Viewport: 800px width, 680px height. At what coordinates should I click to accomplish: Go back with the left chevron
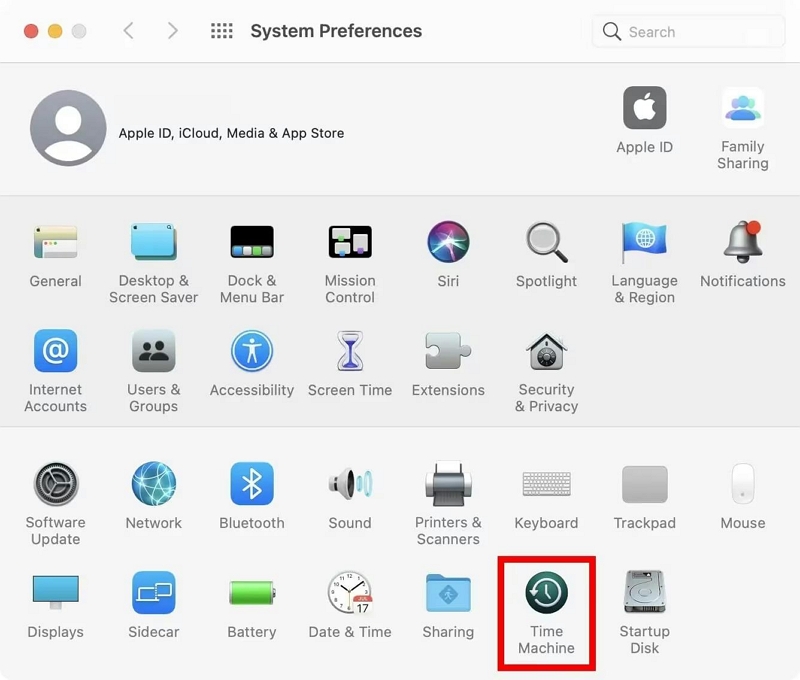tap(129, 31)
